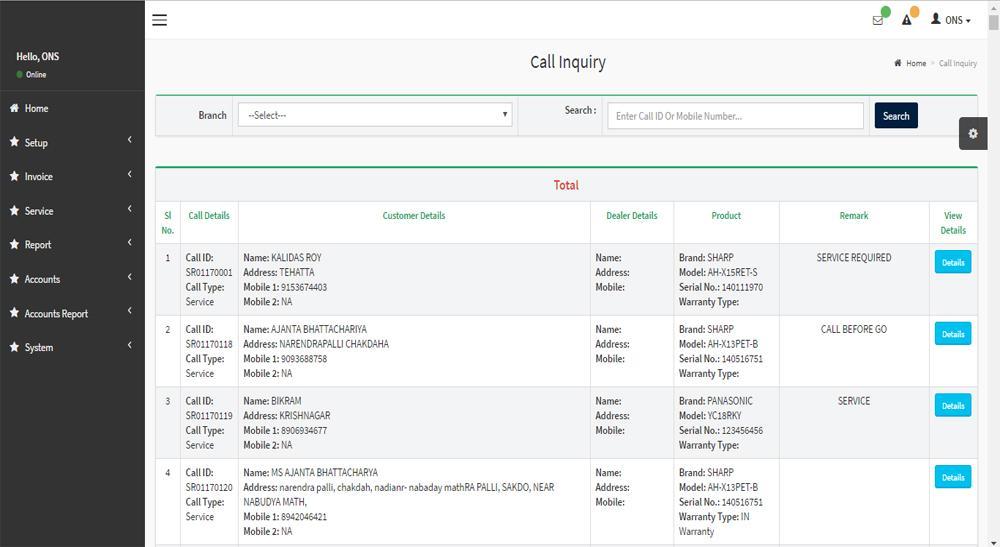This screenshot has width=1000, height=547.
Task: Click Name: MS AJANTA BHATTACHARYA text
Action: [311, 472]
